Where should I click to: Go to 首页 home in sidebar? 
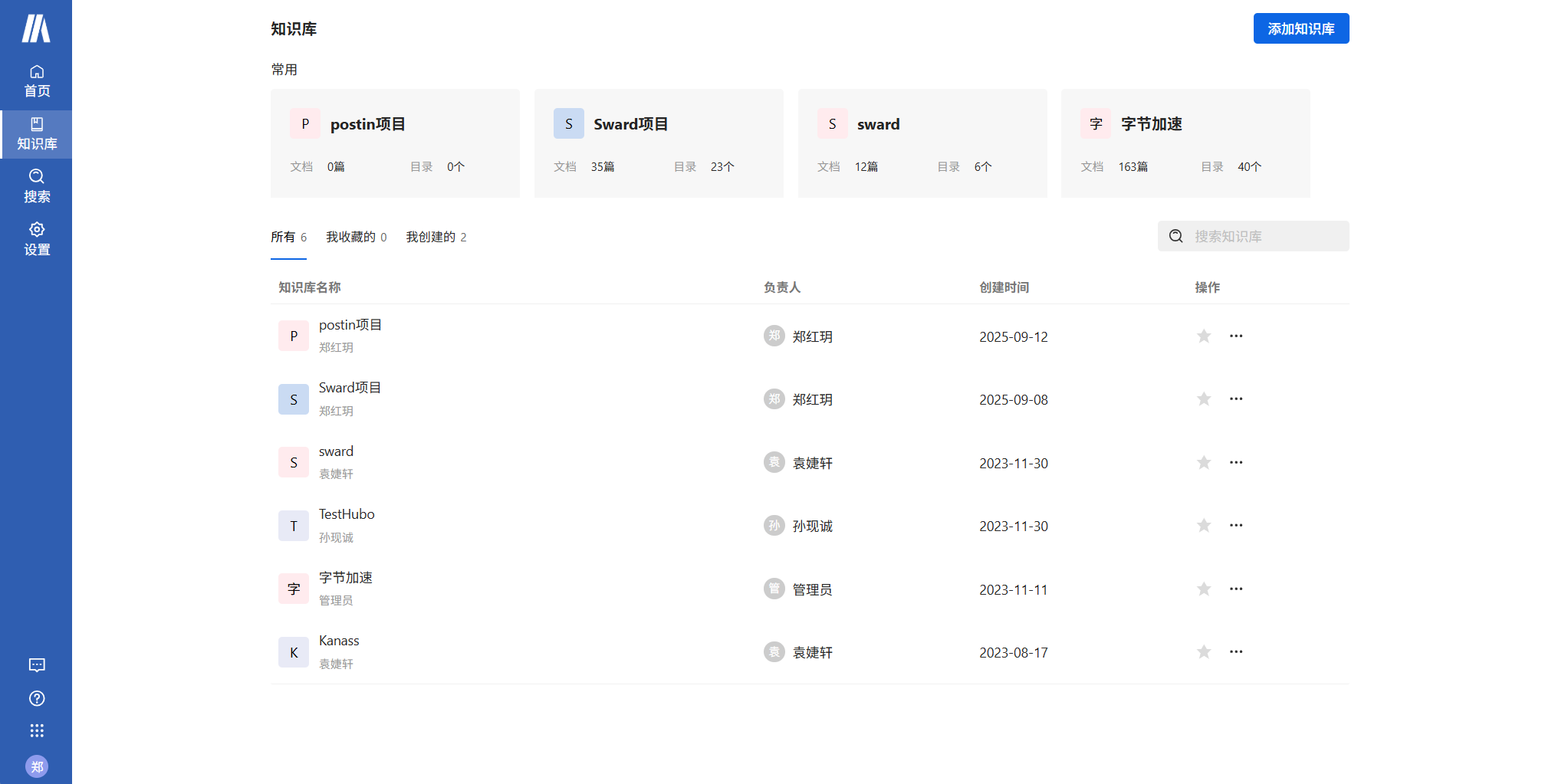(36, 81)
